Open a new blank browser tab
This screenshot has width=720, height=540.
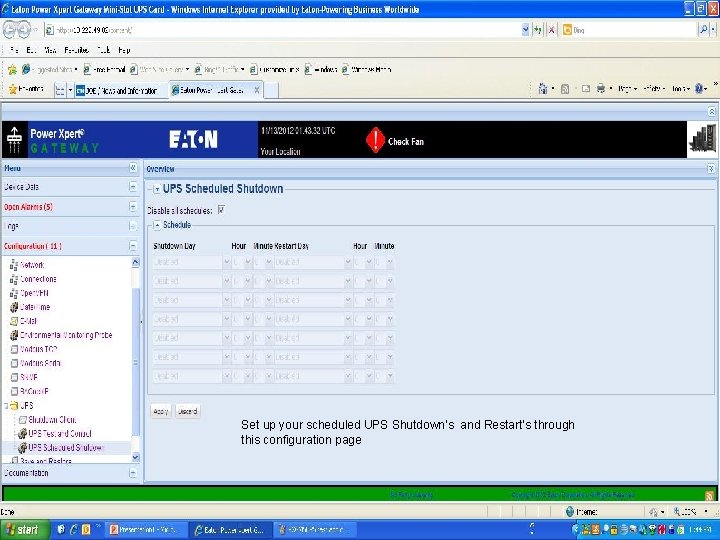(x=271, y=90)
